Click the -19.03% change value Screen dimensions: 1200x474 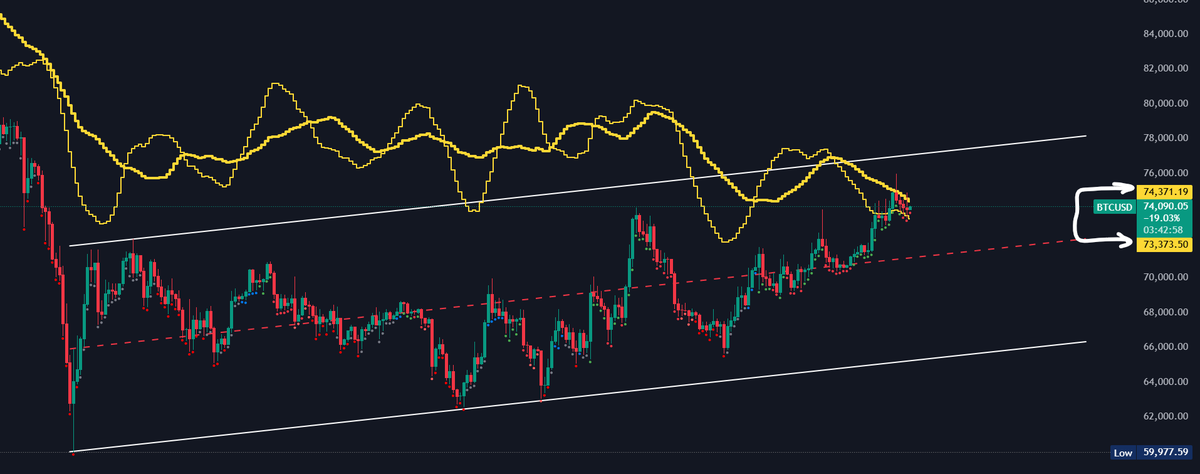click(x=1161, y=216)
